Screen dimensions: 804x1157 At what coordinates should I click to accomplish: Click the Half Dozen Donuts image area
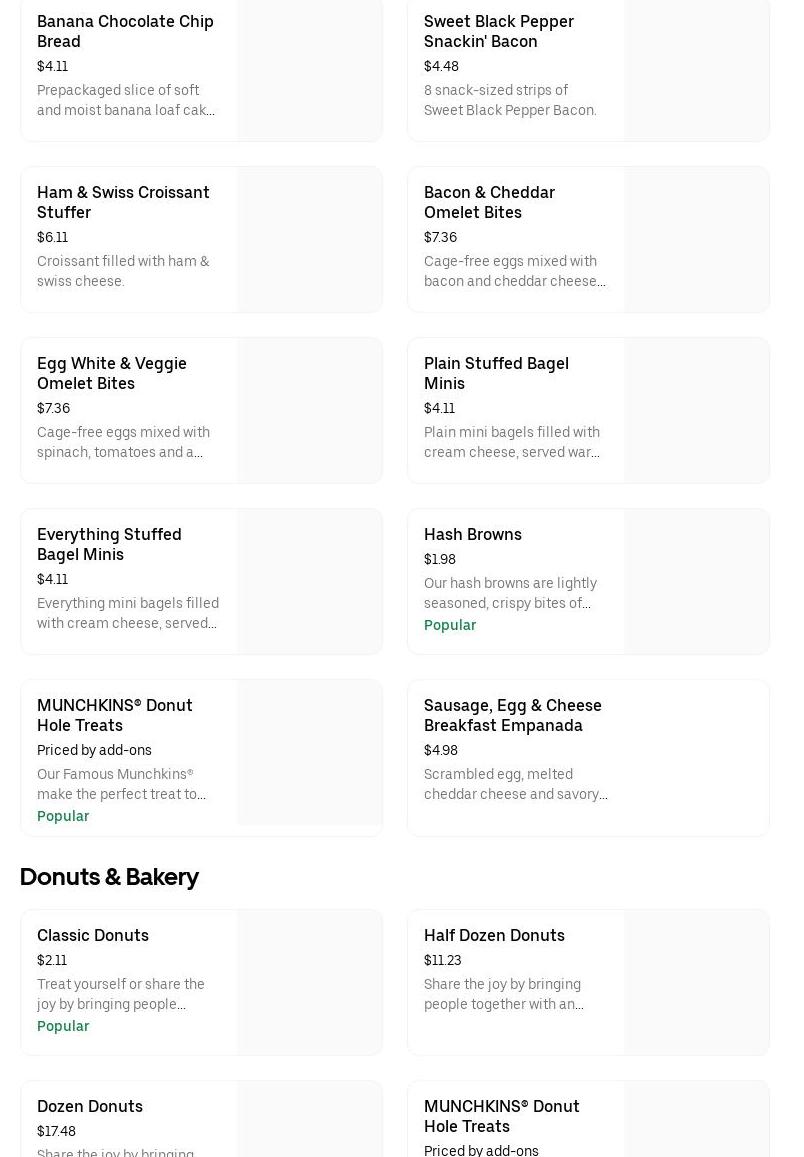[696, 982]
